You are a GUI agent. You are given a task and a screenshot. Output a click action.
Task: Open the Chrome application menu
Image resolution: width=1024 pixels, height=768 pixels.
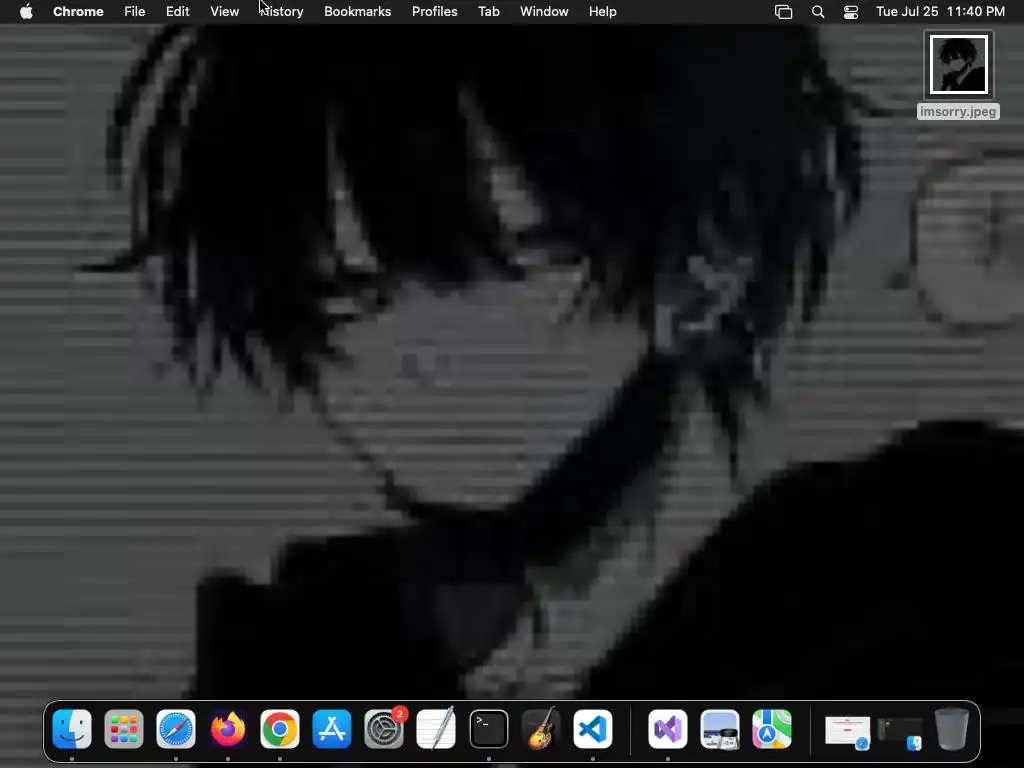[x=78, y=12]
